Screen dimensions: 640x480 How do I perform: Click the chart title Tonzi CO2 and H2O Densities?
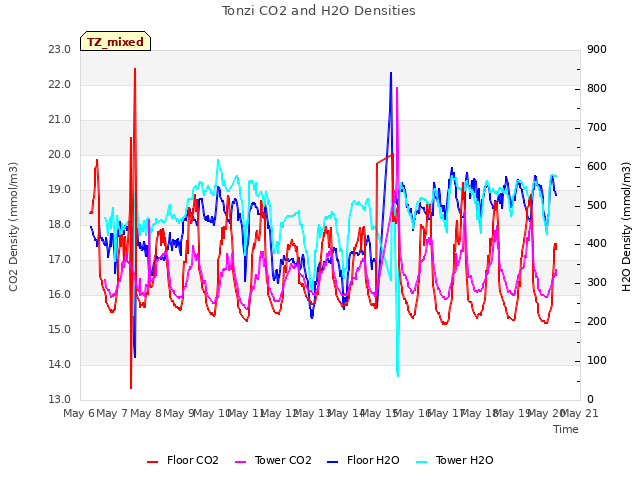(x=319, y=11)
